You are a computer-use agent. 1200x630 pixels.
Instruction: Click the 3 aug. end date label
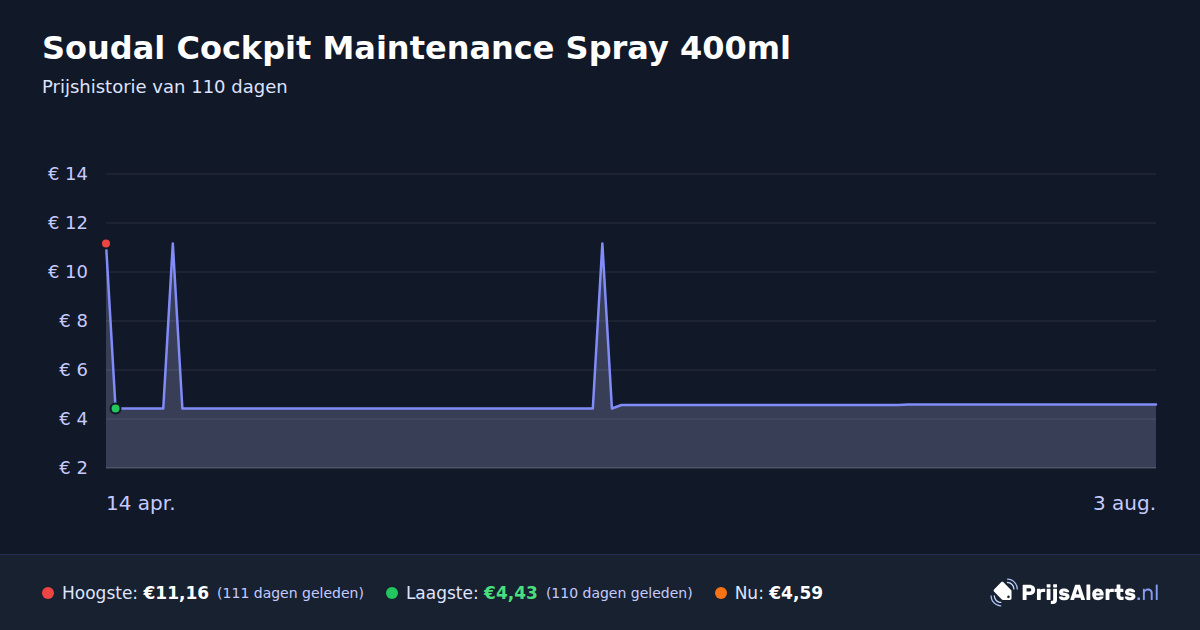click(x=1124, y=503)
